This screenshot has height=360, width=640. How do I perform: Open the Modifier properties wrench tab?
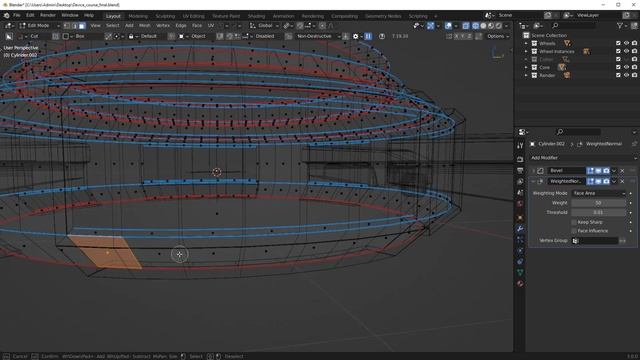tap(520, 229)
